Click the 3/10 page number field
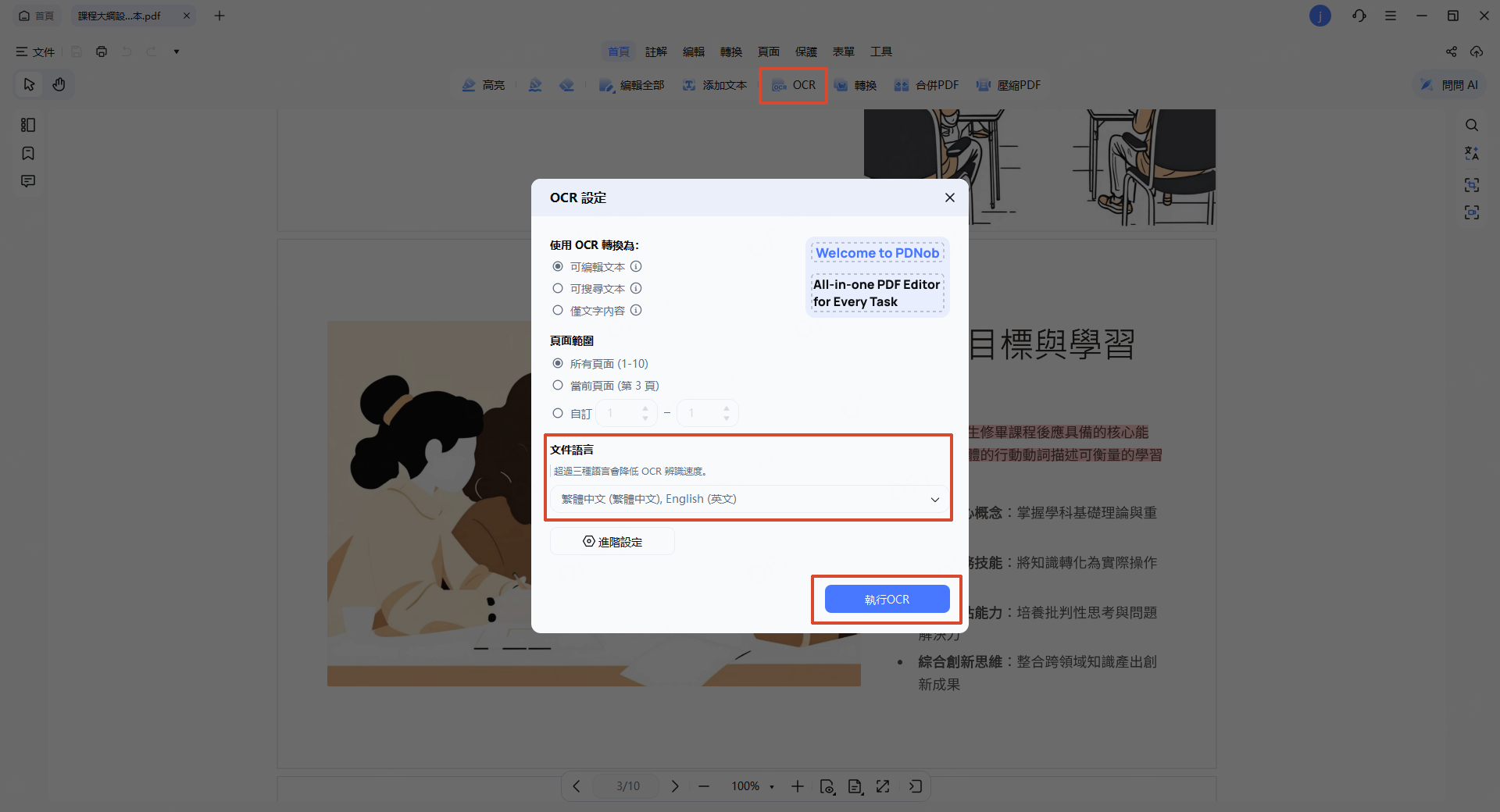Viewport: 1500px width, 812px height. (x=627, y=786)
